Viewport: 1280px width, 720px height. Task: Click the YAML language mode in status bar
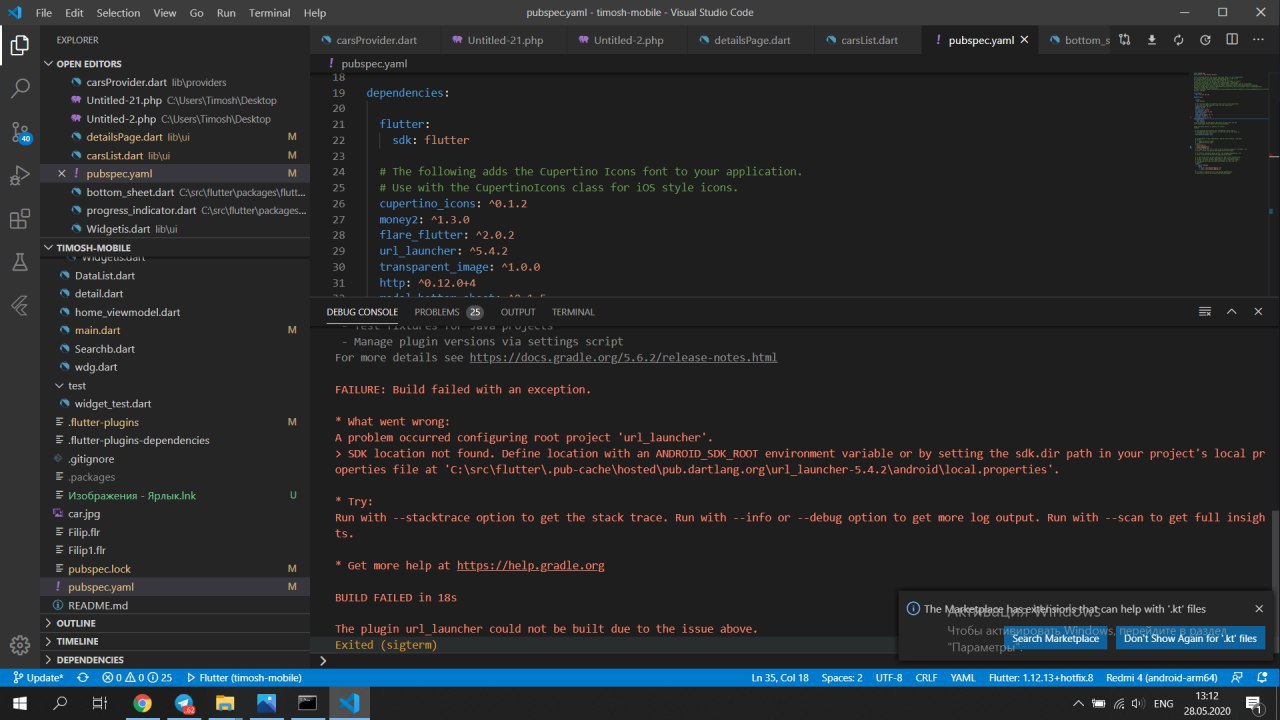[x=962, y=677]
